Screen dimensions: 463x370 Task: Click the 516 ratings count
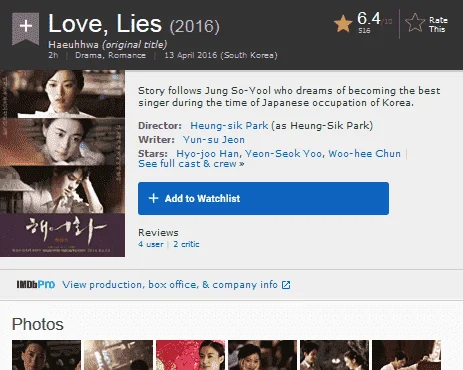pyautogui.click(x=364, y=31)
